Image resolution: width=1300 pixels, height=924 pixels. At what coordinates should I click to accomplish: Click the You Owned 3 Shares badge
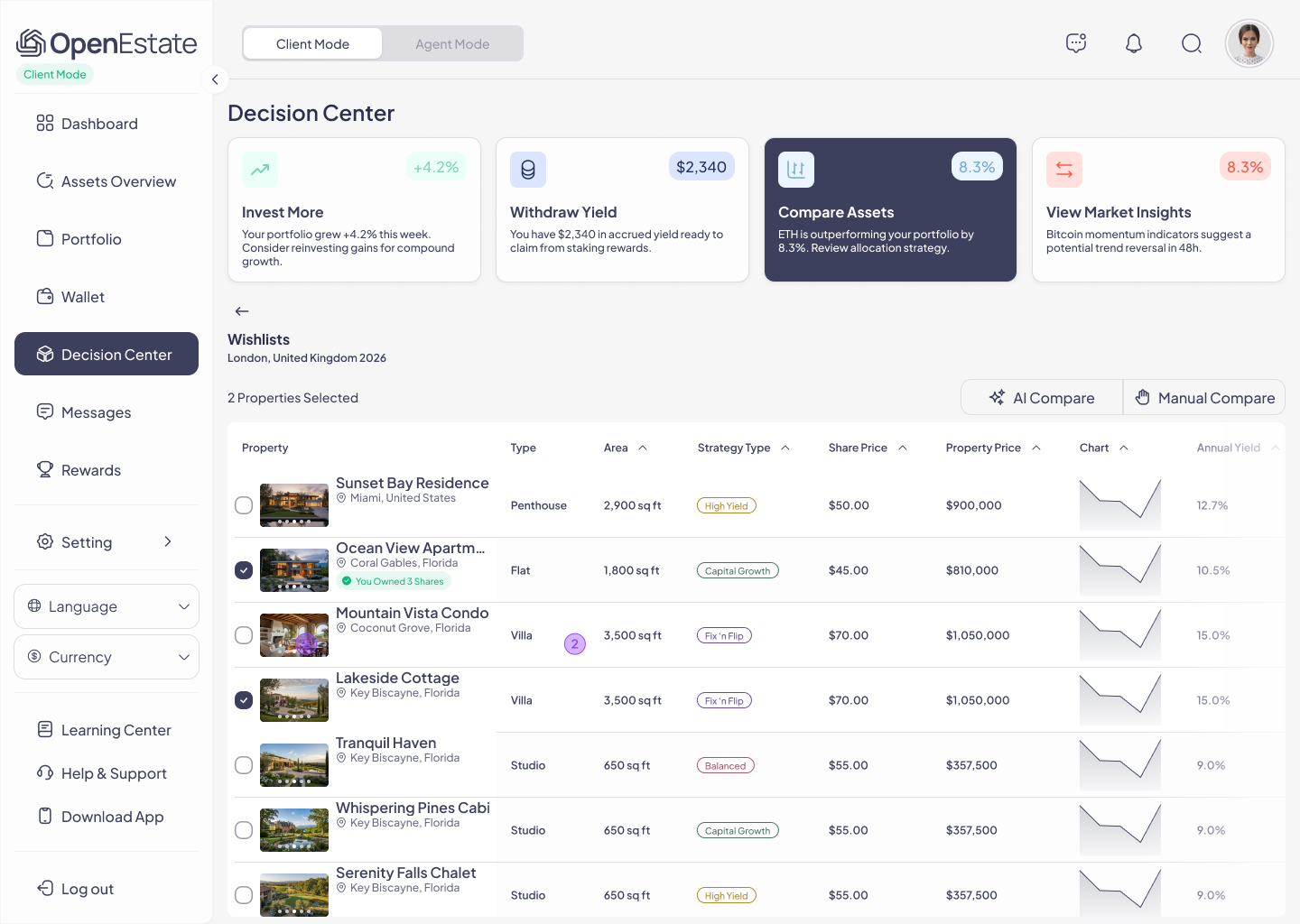393,581
